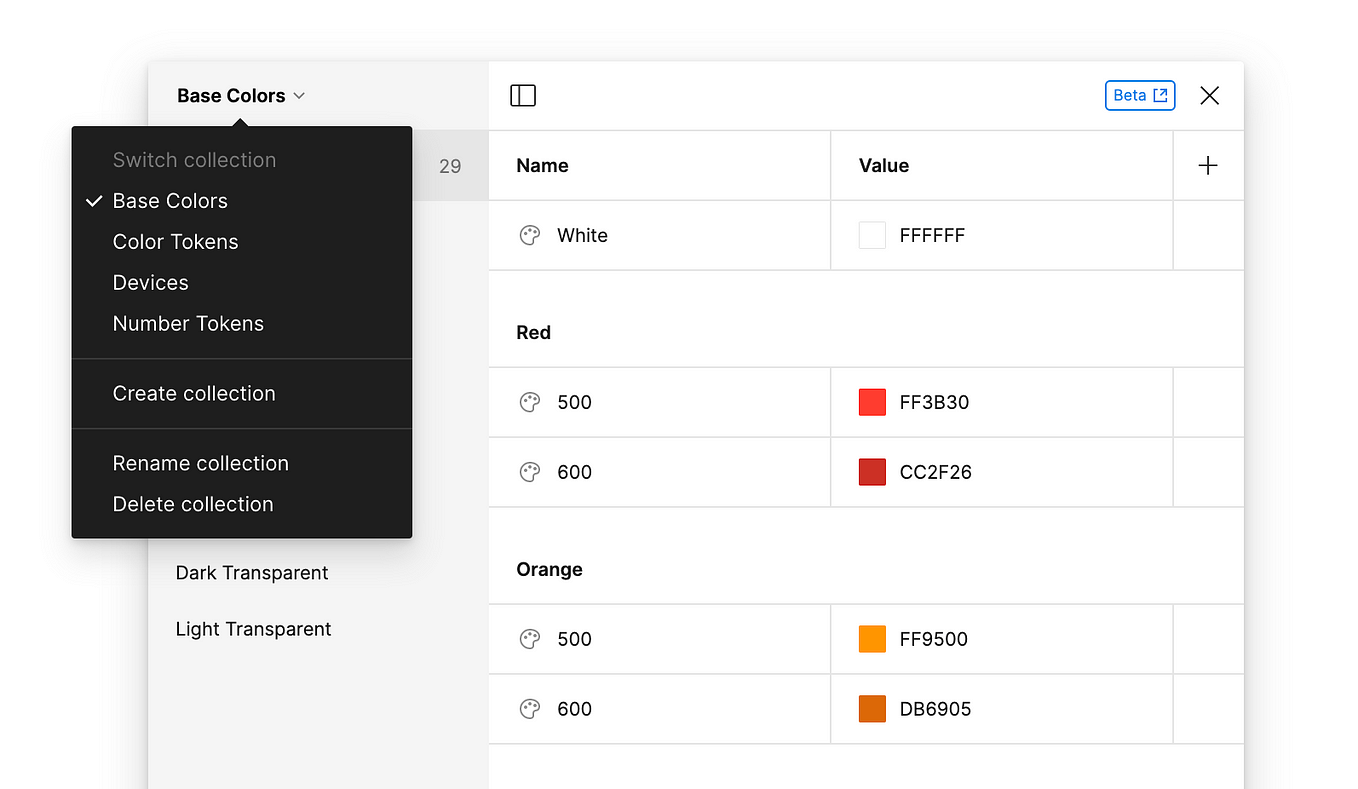1358x789 pixels.
Task: Select the Color Tokens collection
Action: click(175, 241)
